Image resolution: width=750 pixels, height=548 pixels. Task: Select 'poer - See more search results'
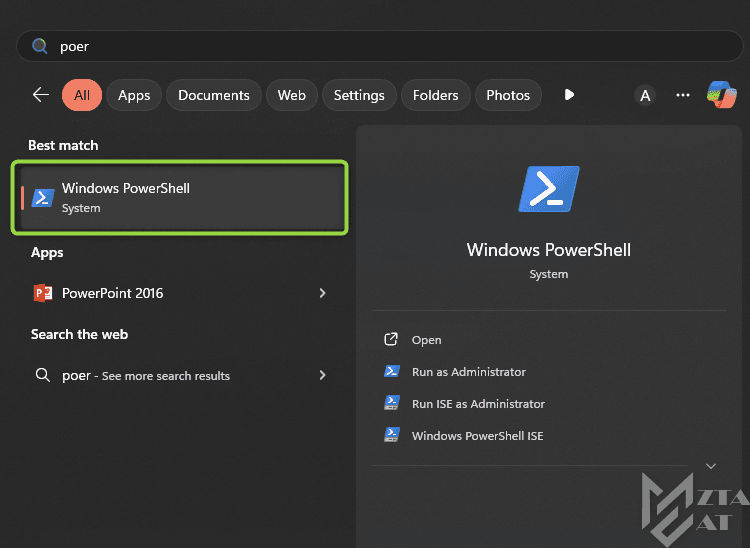coord(180,375)
